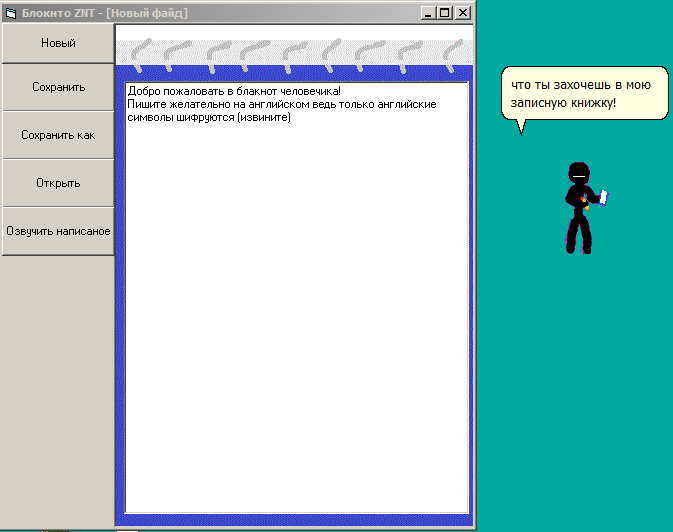
Task: Click the line 'Добро пожаловать в блакнот человечика!'
Action: 234,91
